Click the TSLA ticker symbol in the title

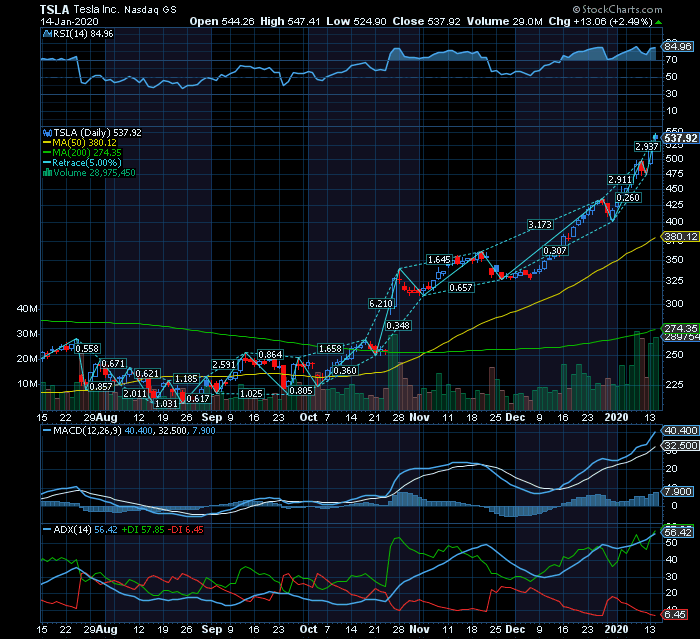(x=55, y=9)
